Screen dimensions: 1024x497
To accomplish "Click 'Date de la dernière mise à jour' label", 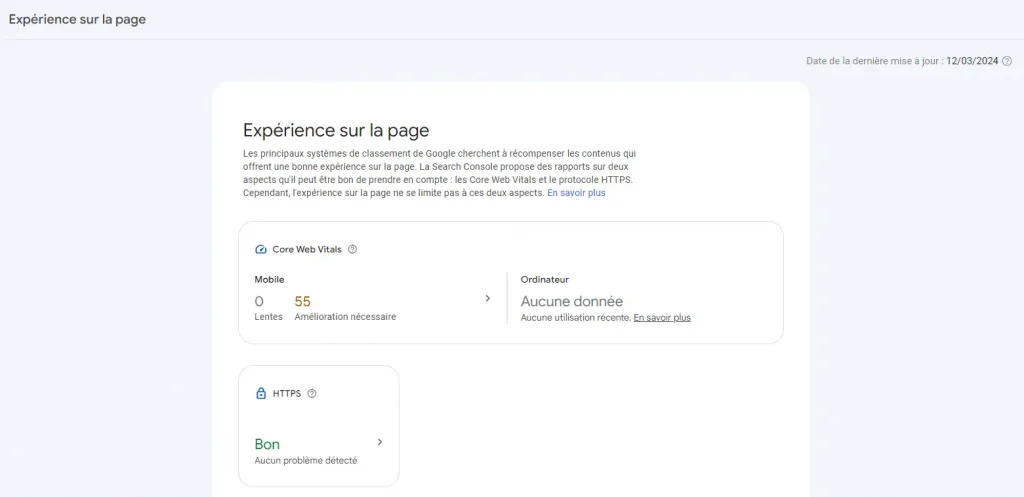I will 875,61.
